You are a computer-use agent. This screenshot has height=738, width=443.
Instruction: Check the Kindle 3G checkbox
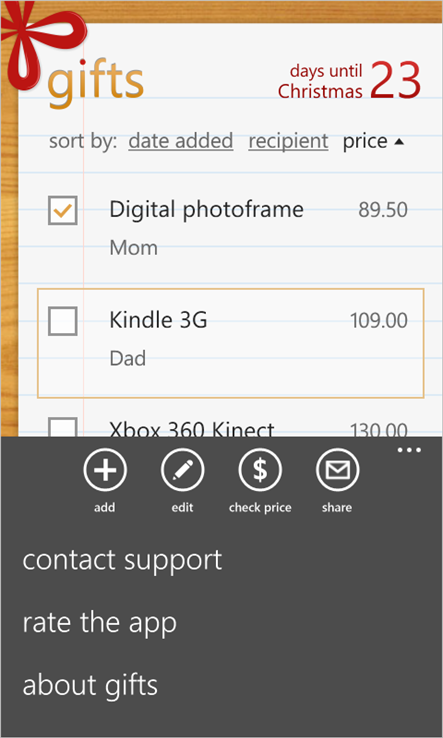point(63,321)
